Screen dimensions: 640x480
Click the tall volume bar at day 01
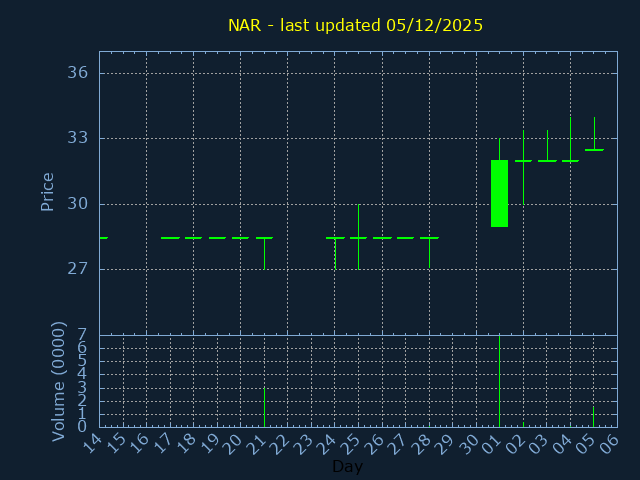pos(499,381)
